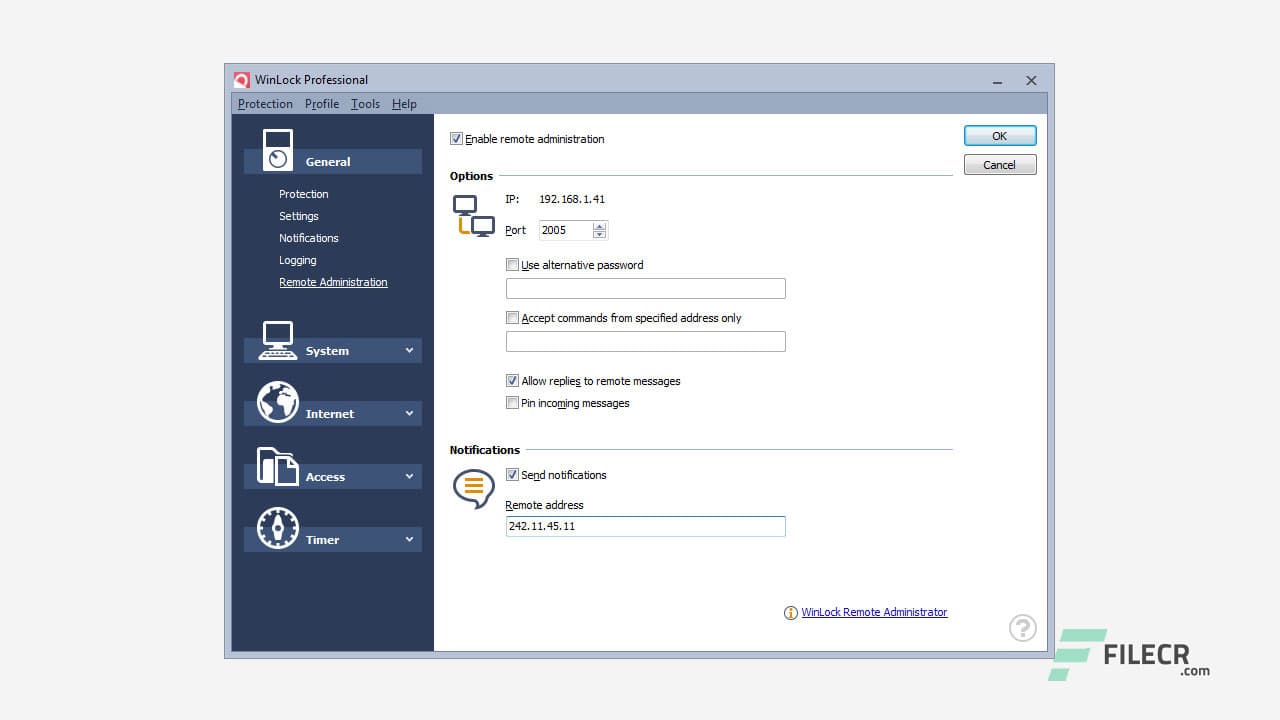Viewport: 1280px width, 720px height.
Task: Click the OK button
Action: (x=999, y=135)
